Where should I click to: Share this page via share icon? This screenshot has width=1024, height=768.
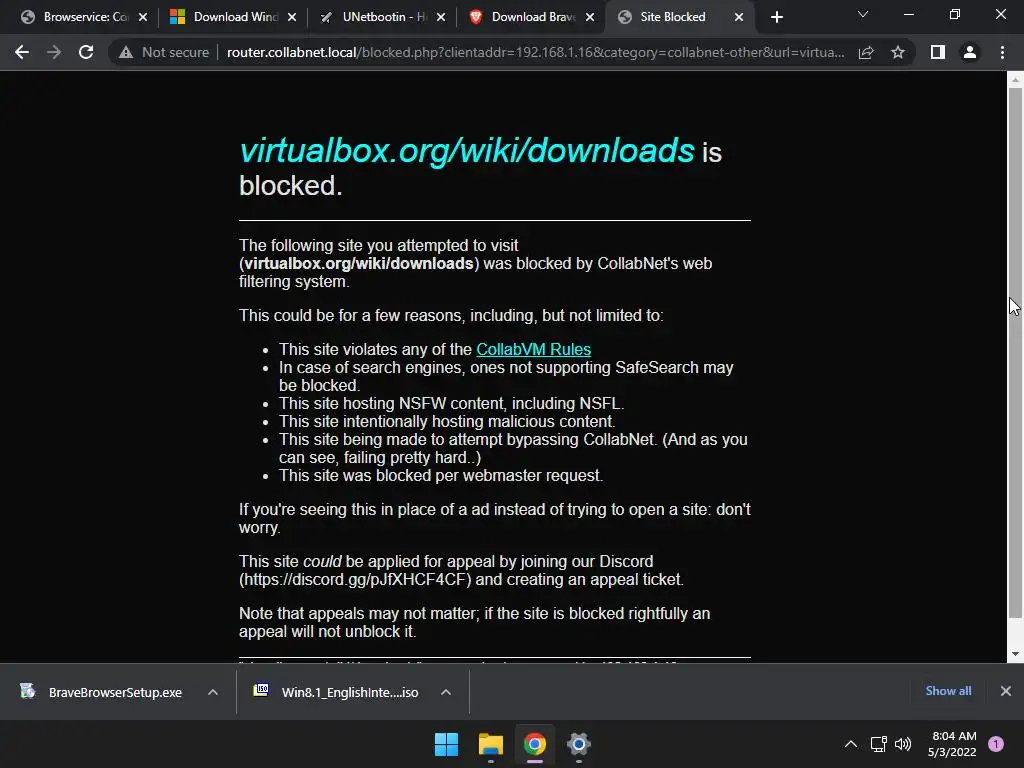(866, 52)
